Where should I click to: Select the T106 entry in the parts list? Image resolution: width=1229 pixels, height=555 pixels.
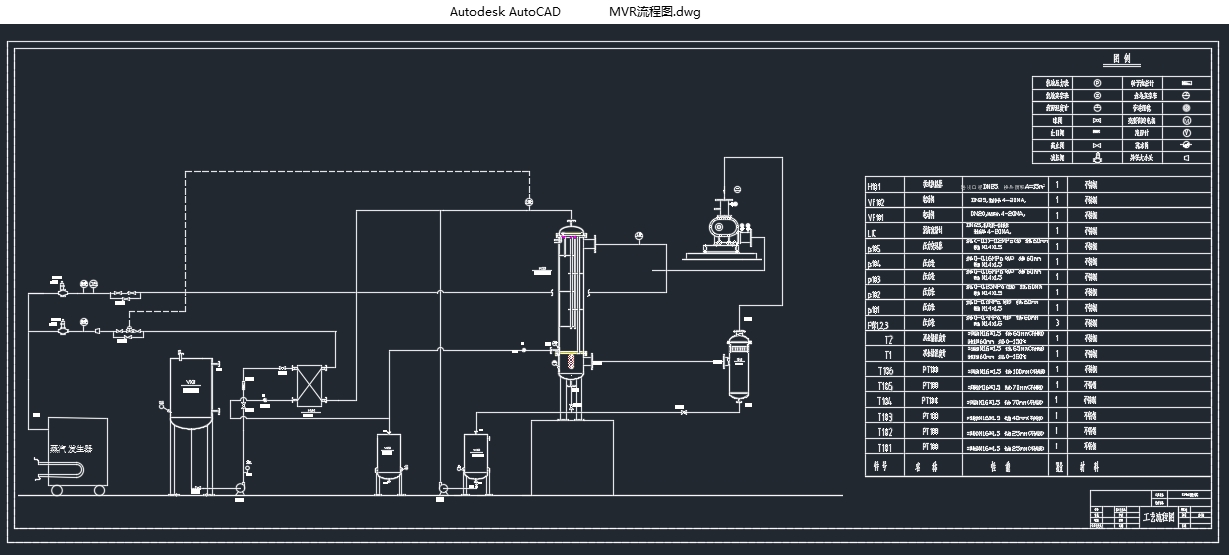point(885,370)
